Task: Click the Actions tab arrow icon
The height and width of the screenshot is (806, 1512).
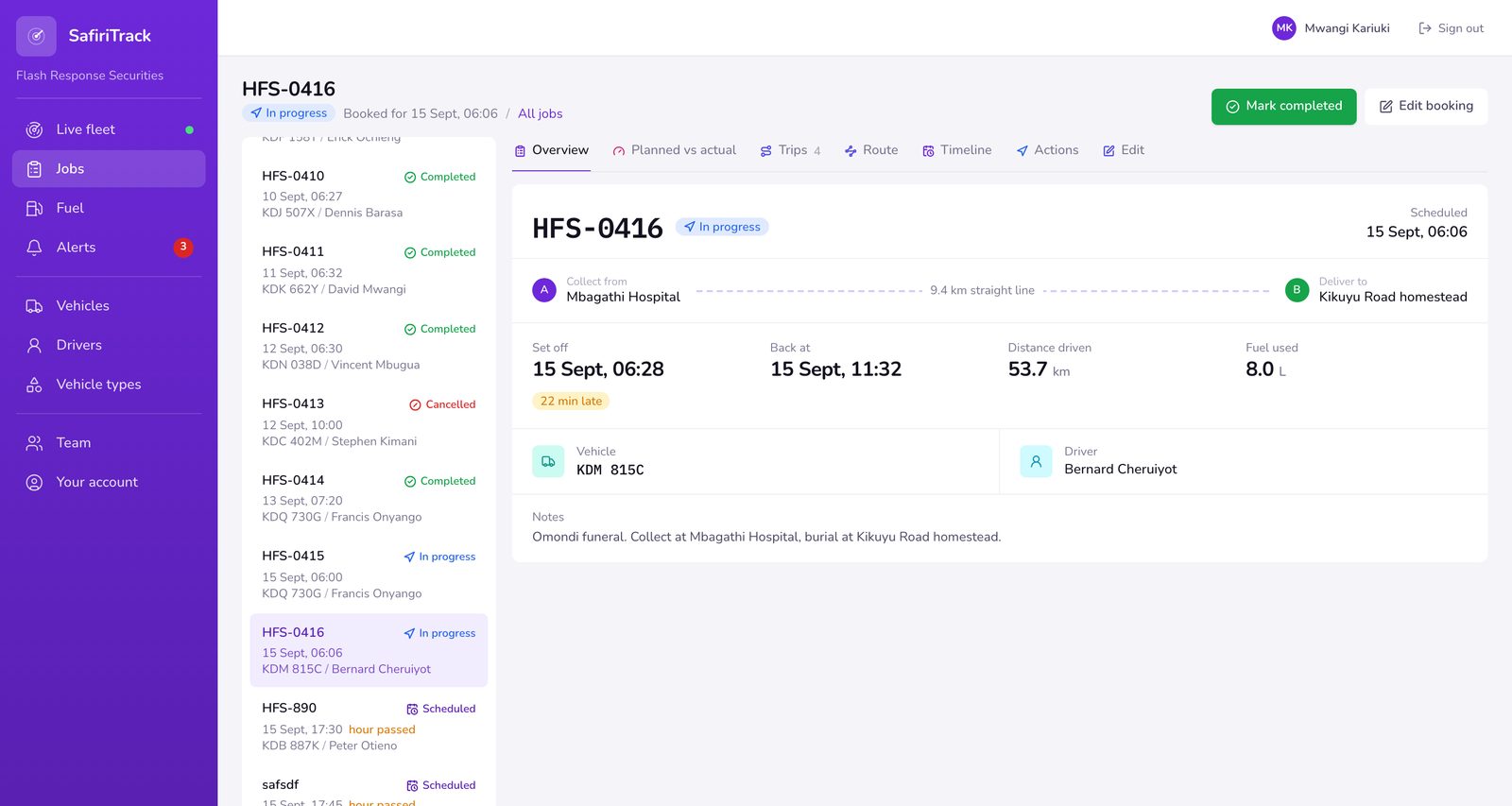Action: [x=1022, y=151]
